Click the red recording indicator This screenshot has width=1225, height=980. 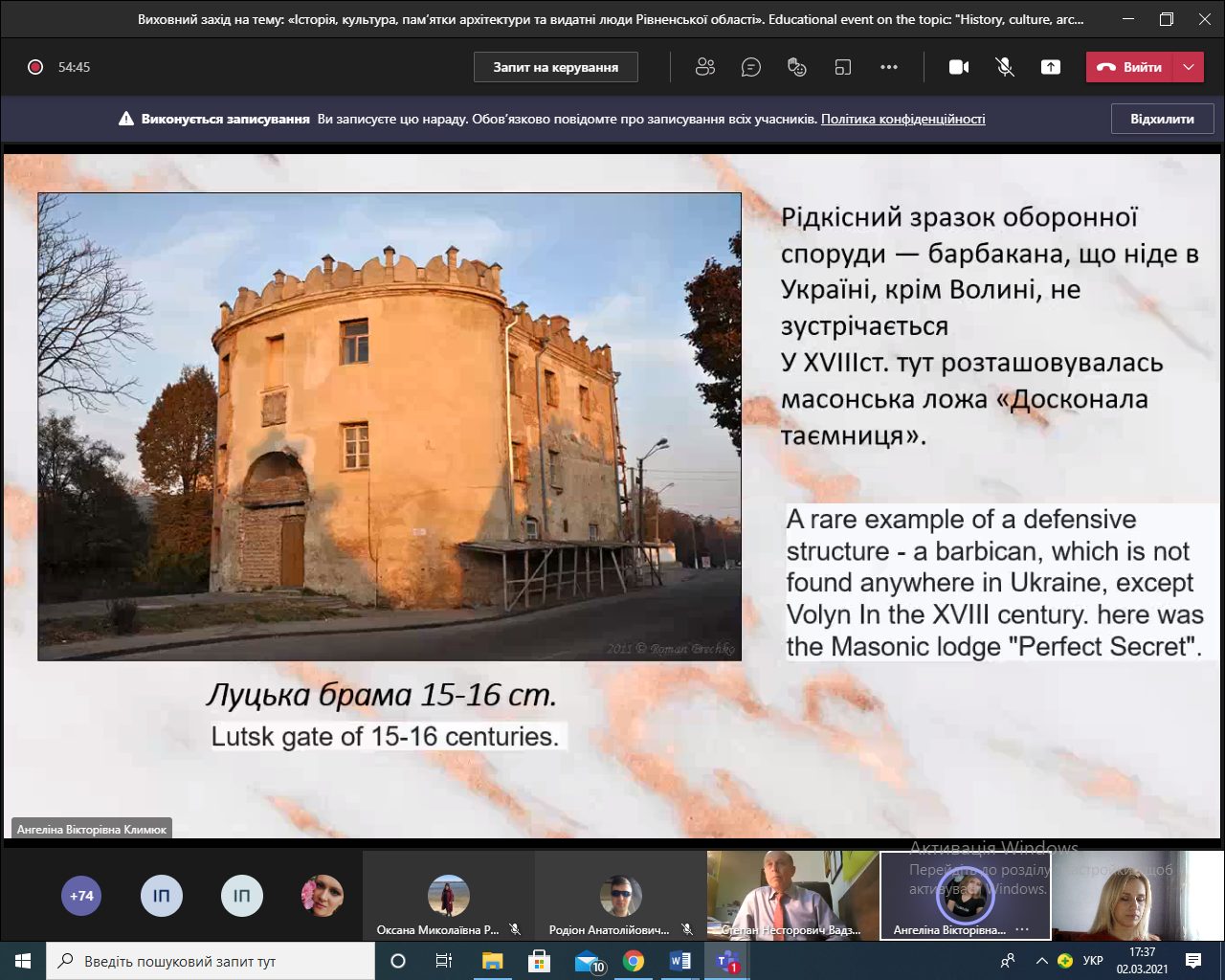pos(35,67)
